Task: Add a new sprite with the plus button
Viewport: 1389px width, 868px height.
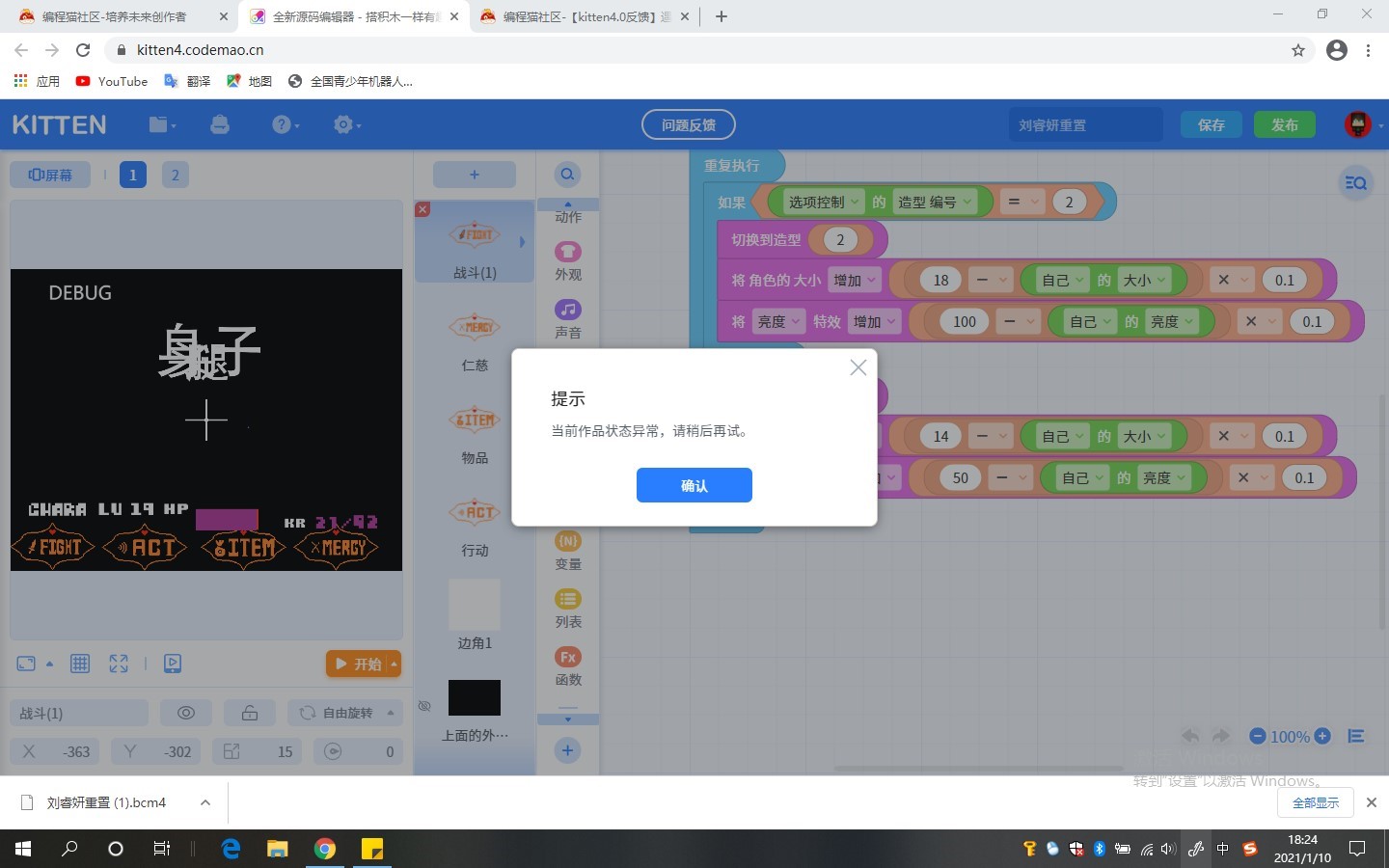Action: pos(474,175)
